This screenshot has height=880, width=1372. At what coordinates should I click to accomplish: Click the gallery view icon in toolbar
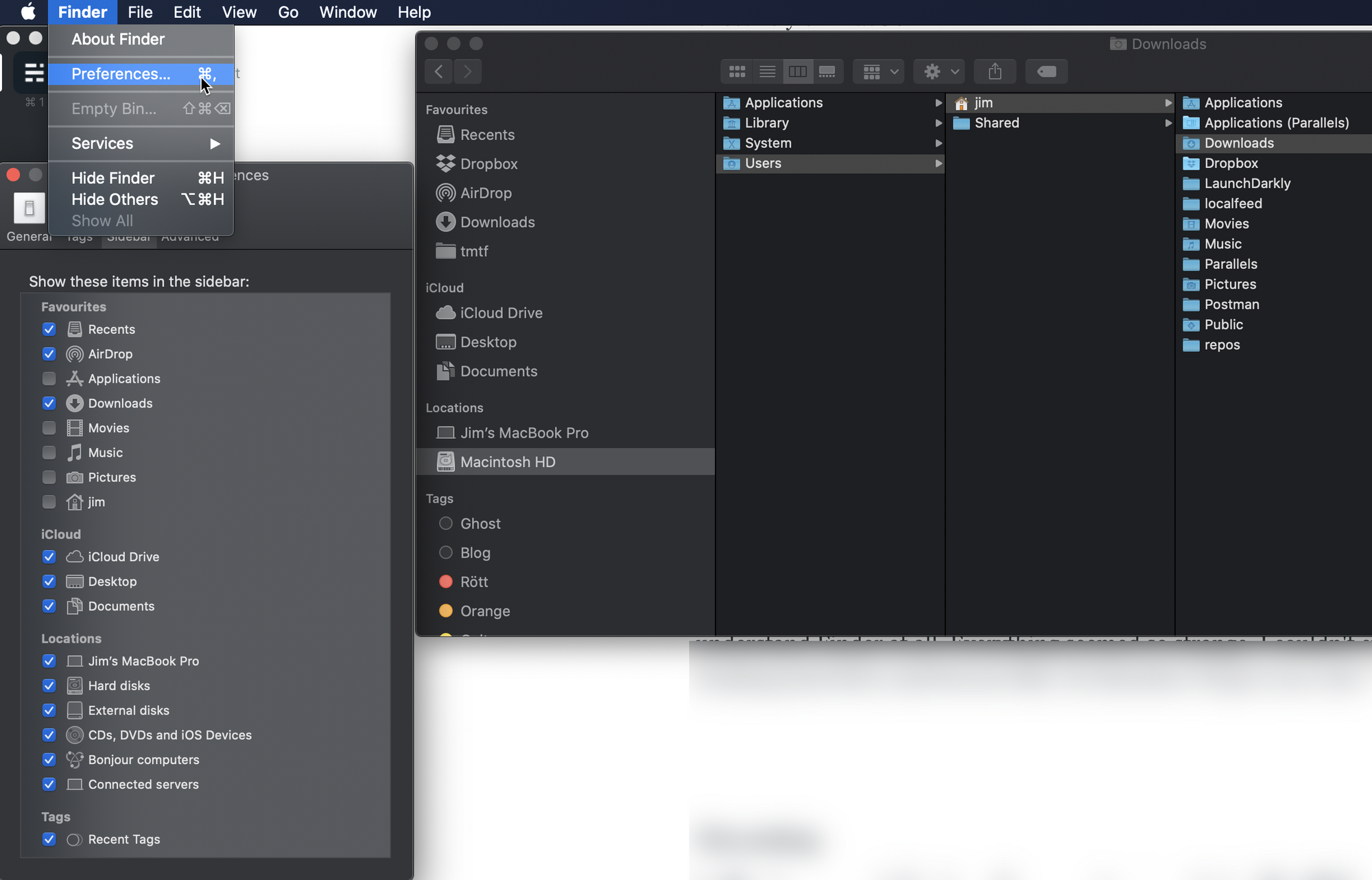(x=826, y=71)
